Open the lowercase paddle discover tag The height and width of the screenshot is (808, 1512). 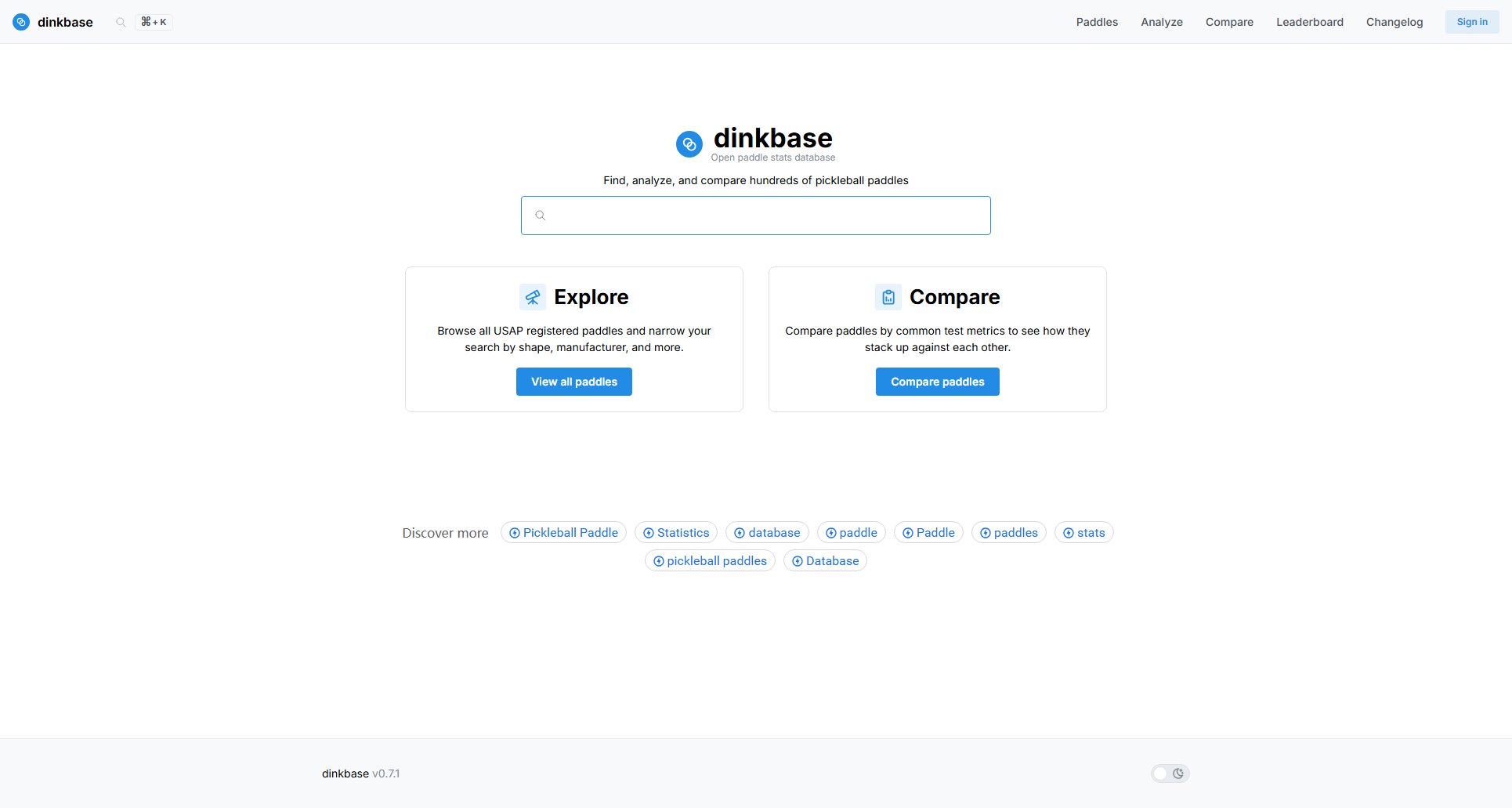coord(852,533)
